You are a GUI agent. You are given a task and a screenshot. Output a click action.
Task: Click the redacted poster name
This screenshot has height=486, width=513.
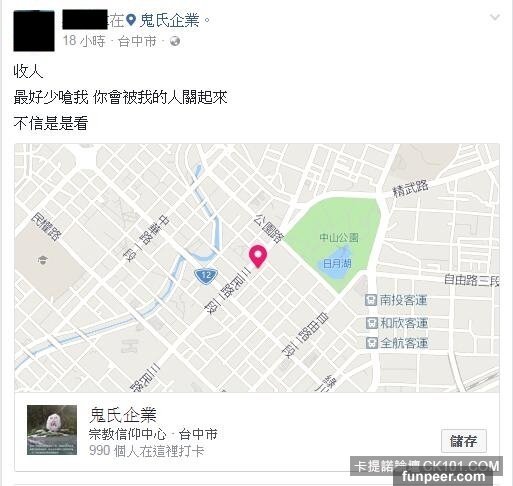(85, 20)
